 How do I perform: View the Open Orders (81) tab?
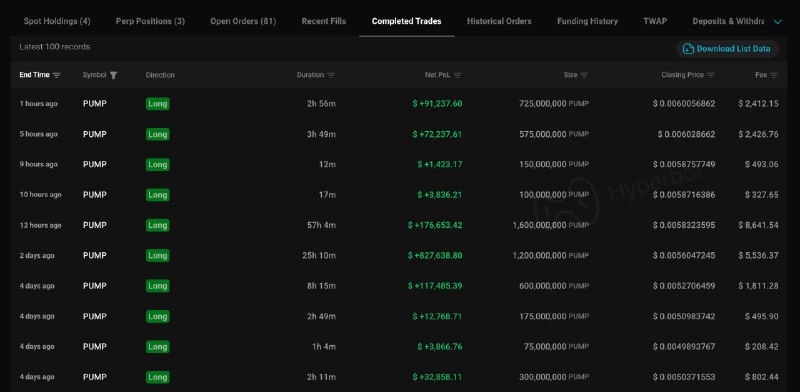point(243,21)
